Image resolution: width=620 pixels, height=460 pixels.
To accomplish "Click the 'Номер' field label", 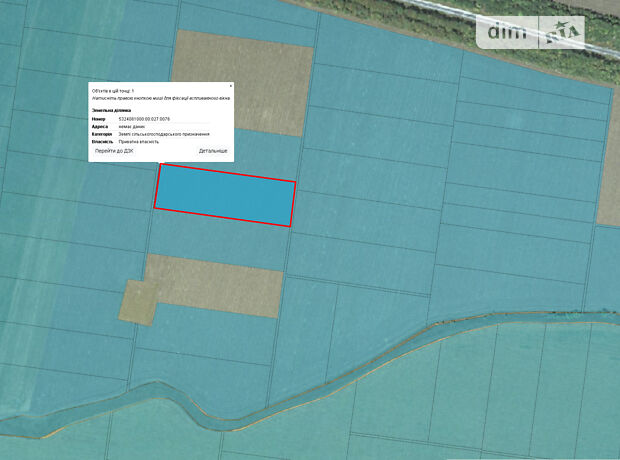I will pyautogui.click(x=98, y=119).
